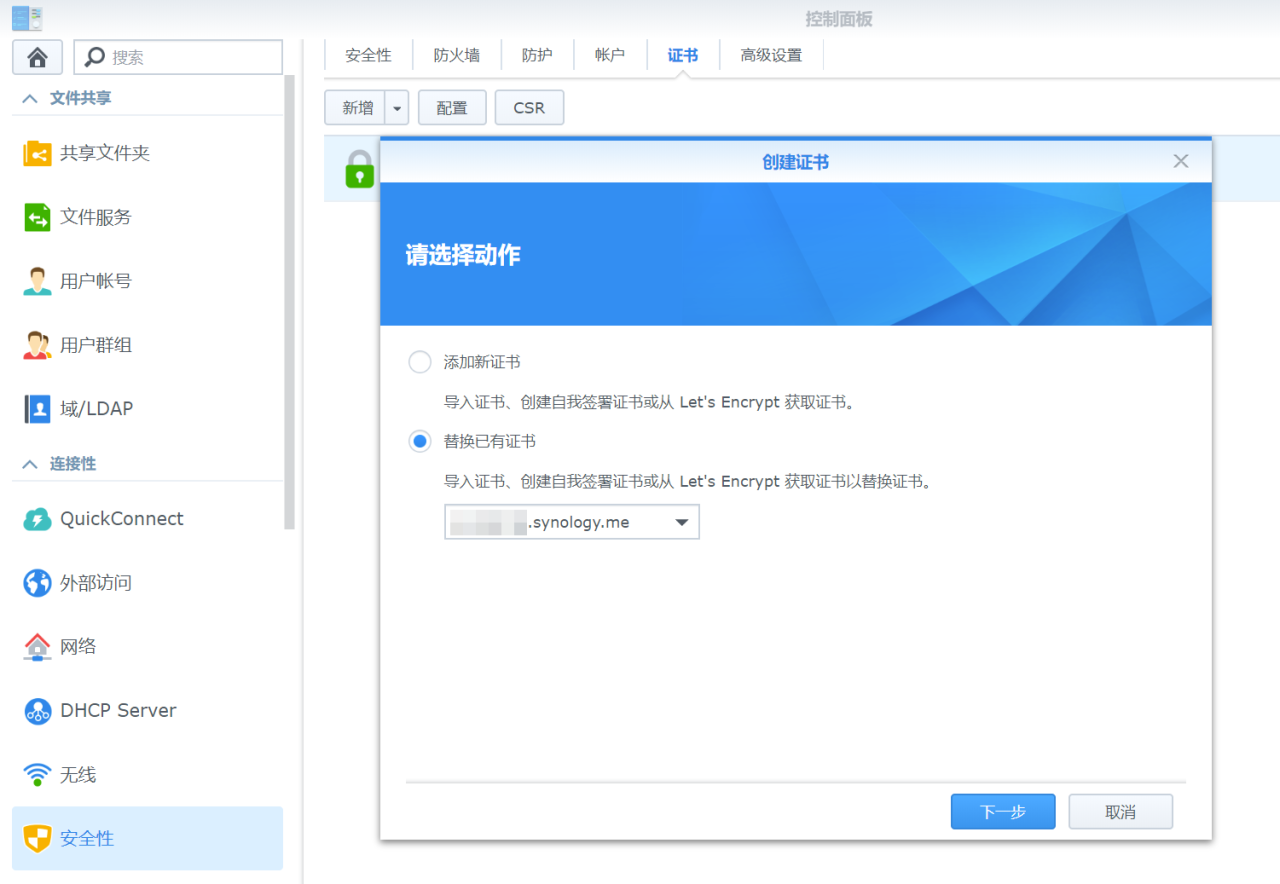This screenshot has width=1280, height=884.
Task: Click the 下一步 button
Action: pos(1002,811)
